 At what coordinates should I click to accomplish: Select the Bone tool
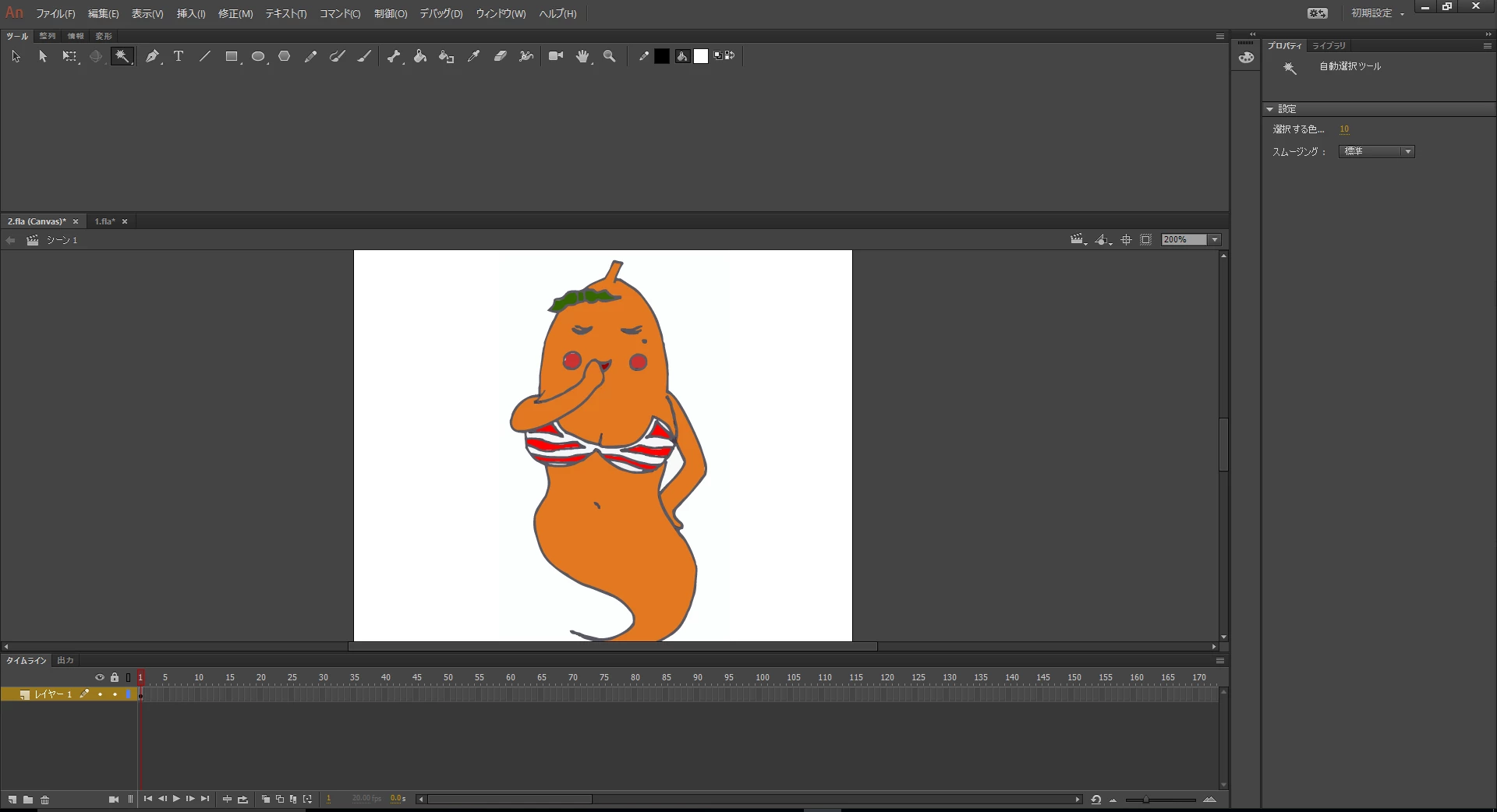tap(394, 56)
